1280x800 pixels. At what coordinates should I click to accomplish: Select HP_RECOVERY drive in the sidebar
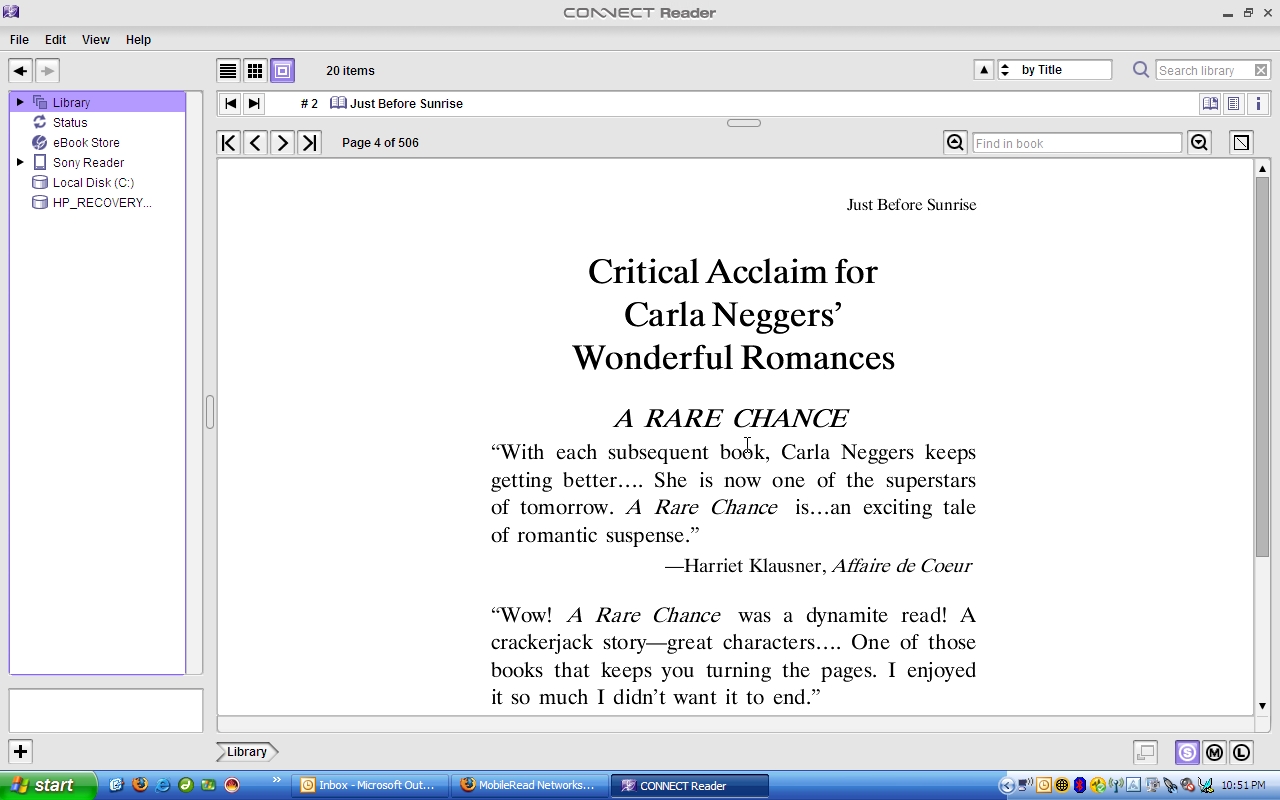[102, 202]
